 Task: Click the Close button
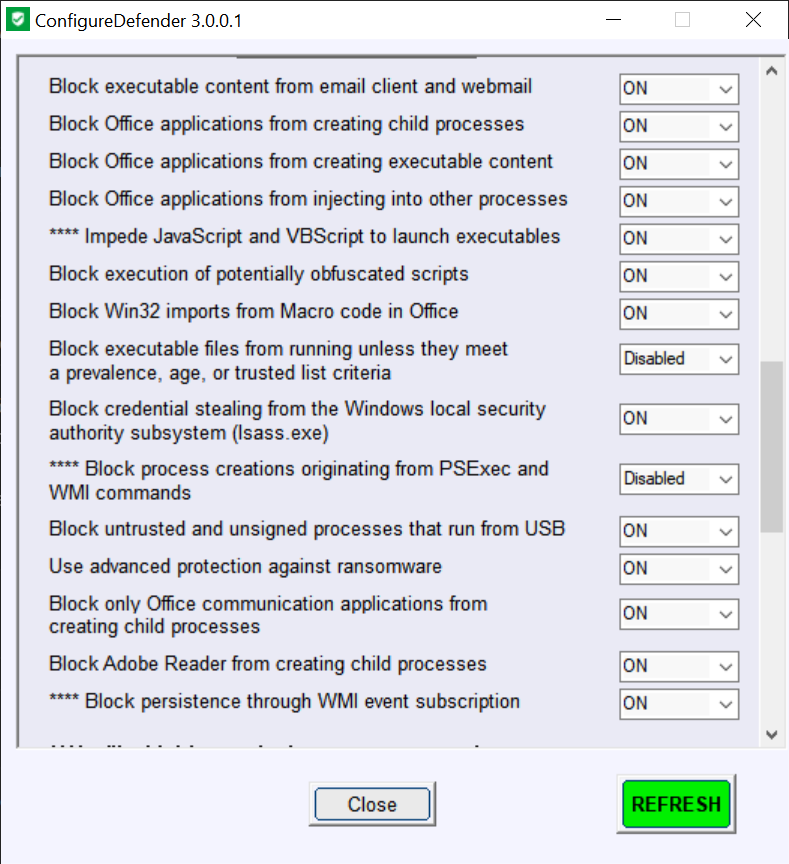click(372, 805)
